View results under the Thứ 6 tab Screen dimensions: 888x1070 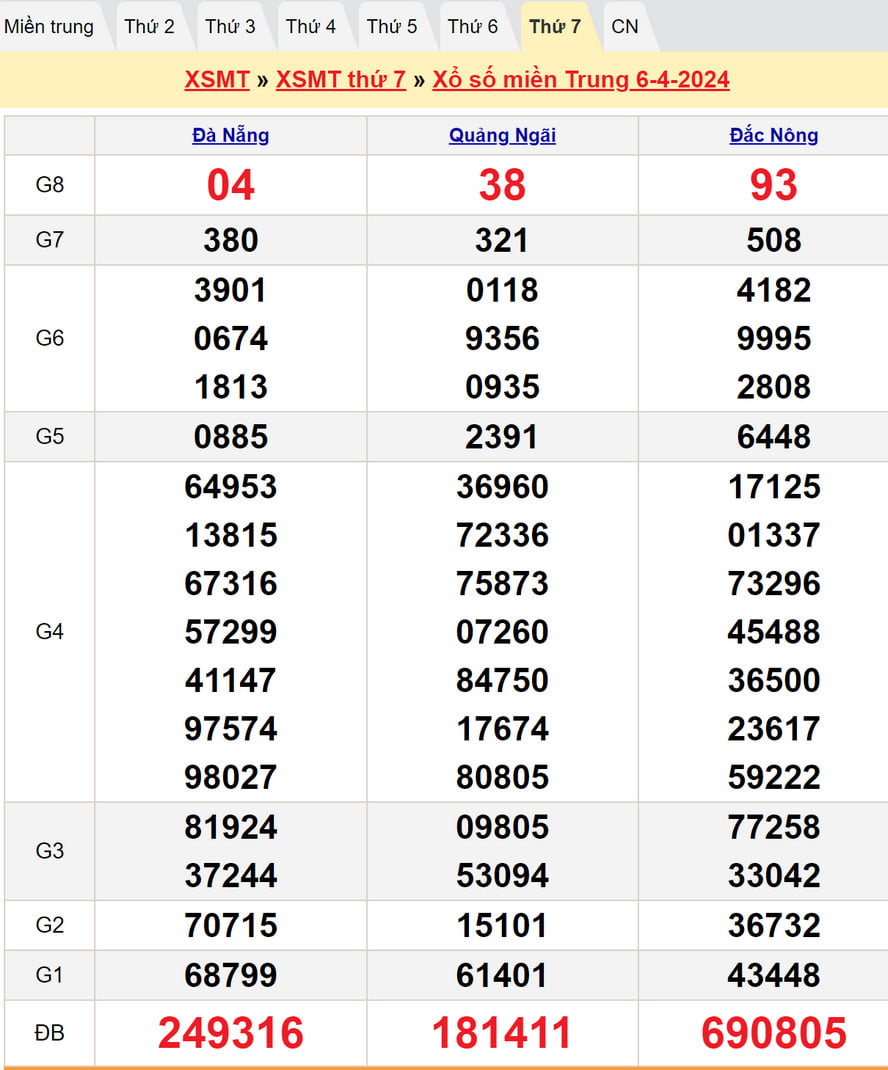[x=472, y=27]
